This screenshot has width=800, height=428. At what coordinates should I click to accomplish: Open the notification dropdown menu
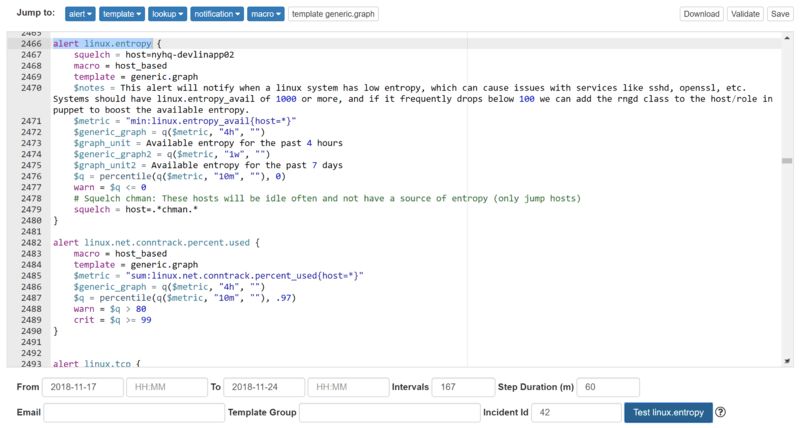[217, 14]
